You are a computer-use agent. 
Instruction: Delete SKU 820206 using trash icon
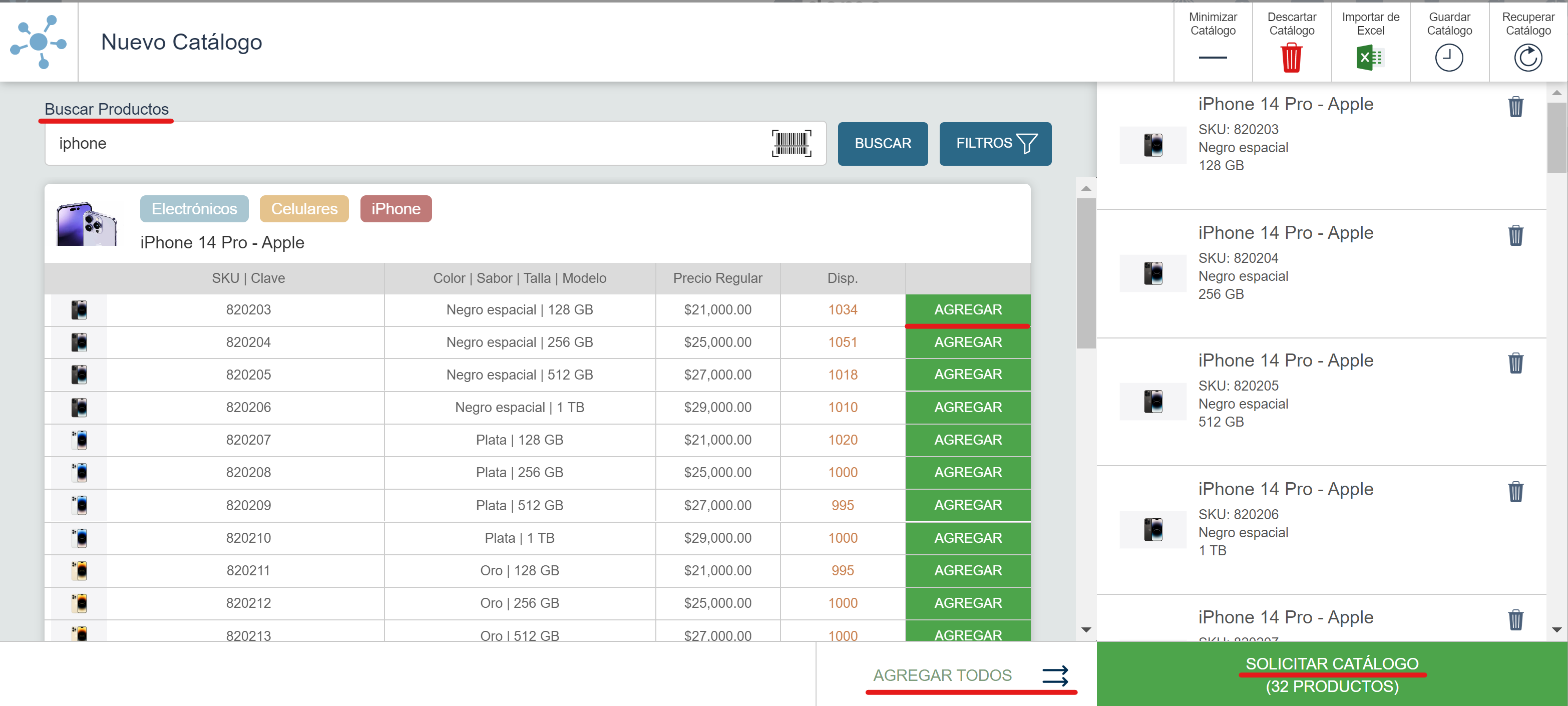pos(1515,491)
